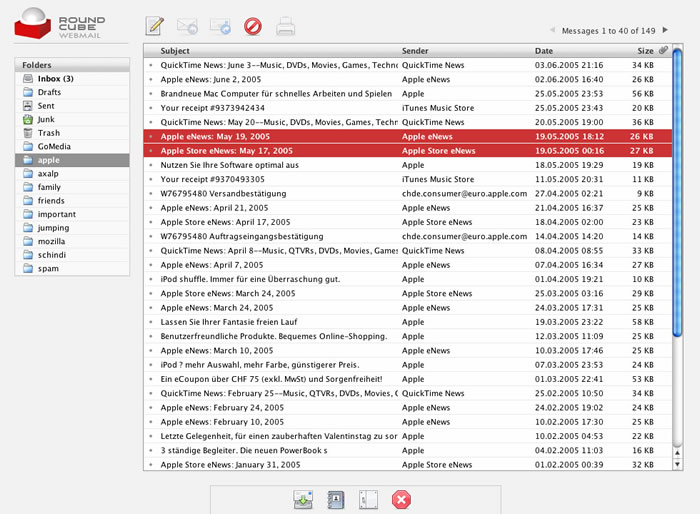This screenshot has width=700, height=514.
Task: Open the spam folder
Action: pyautogui.click(x=72, y=268)
